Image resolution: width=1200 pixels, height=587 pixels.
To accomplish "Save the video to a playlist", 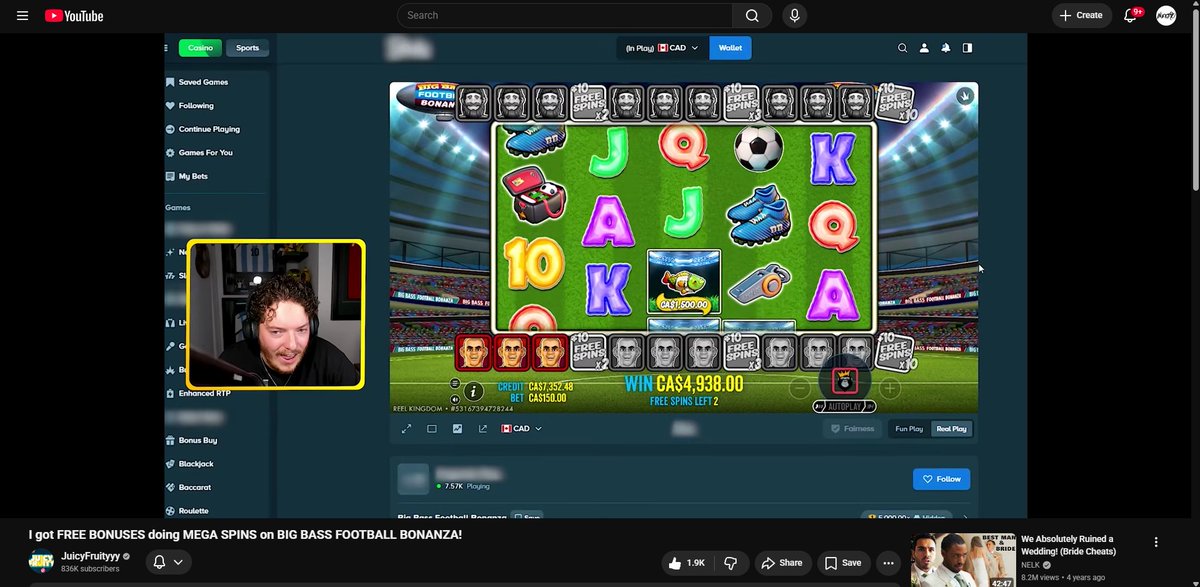I will pos(843,563).
